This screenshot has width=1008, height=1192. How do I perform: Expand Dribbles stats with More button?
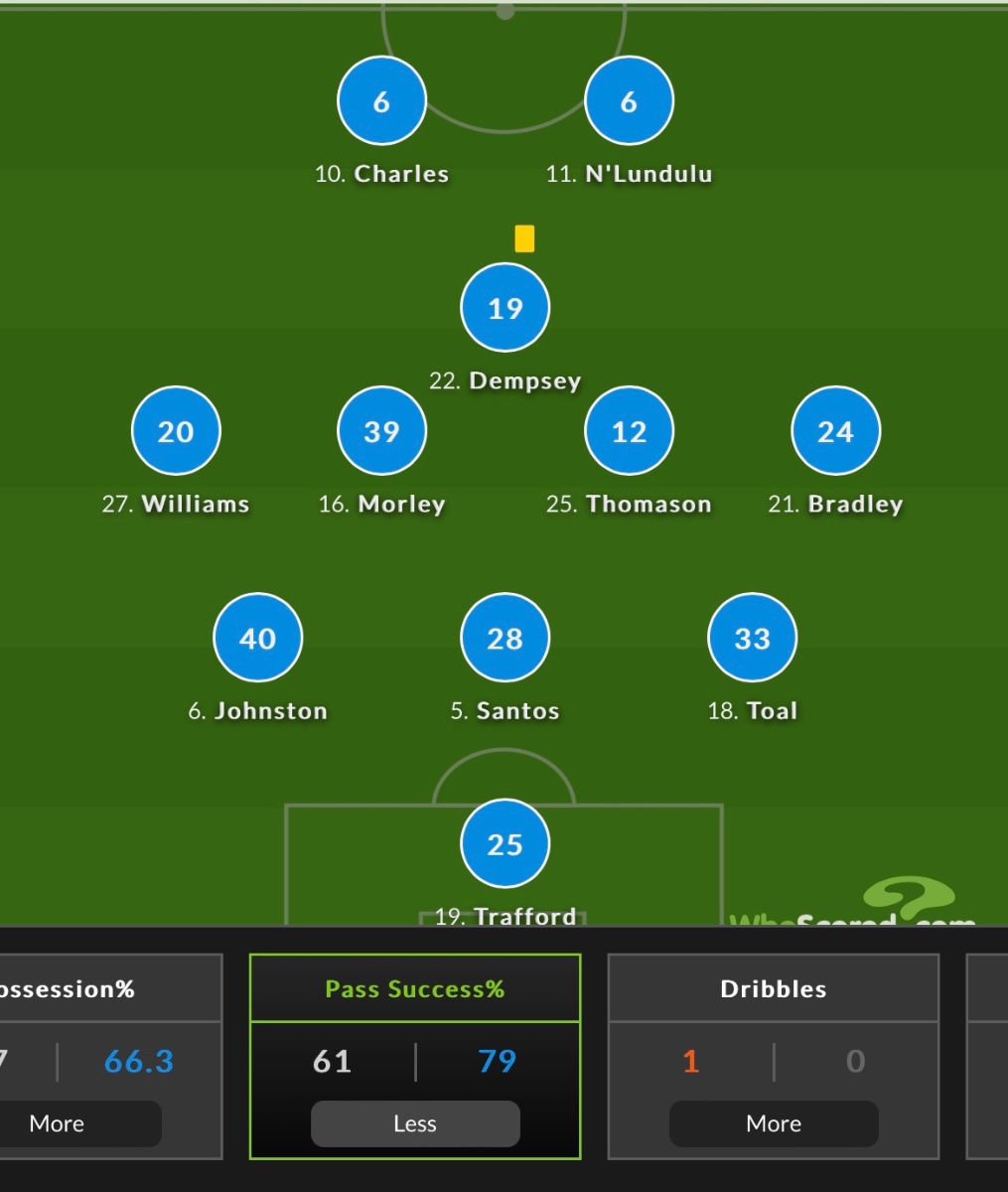coord(774,1123)
